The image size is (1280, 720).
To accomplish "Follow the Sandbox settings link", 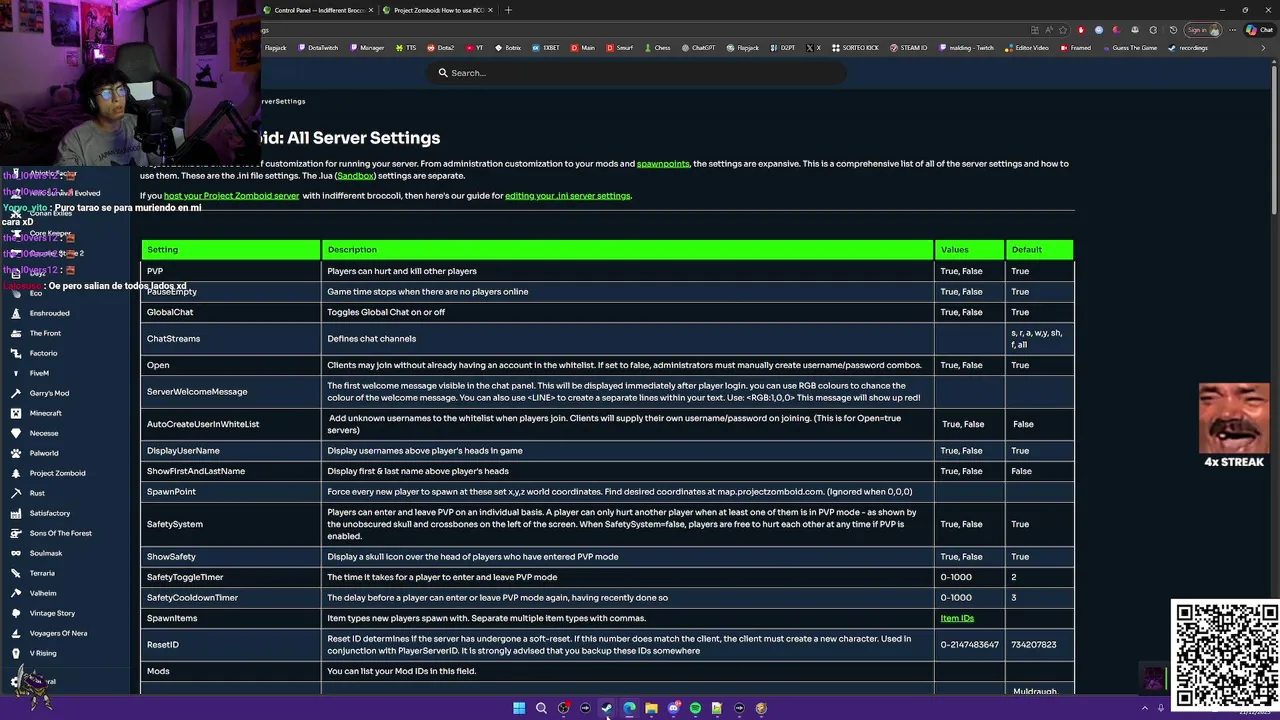I will coord(356,176).
